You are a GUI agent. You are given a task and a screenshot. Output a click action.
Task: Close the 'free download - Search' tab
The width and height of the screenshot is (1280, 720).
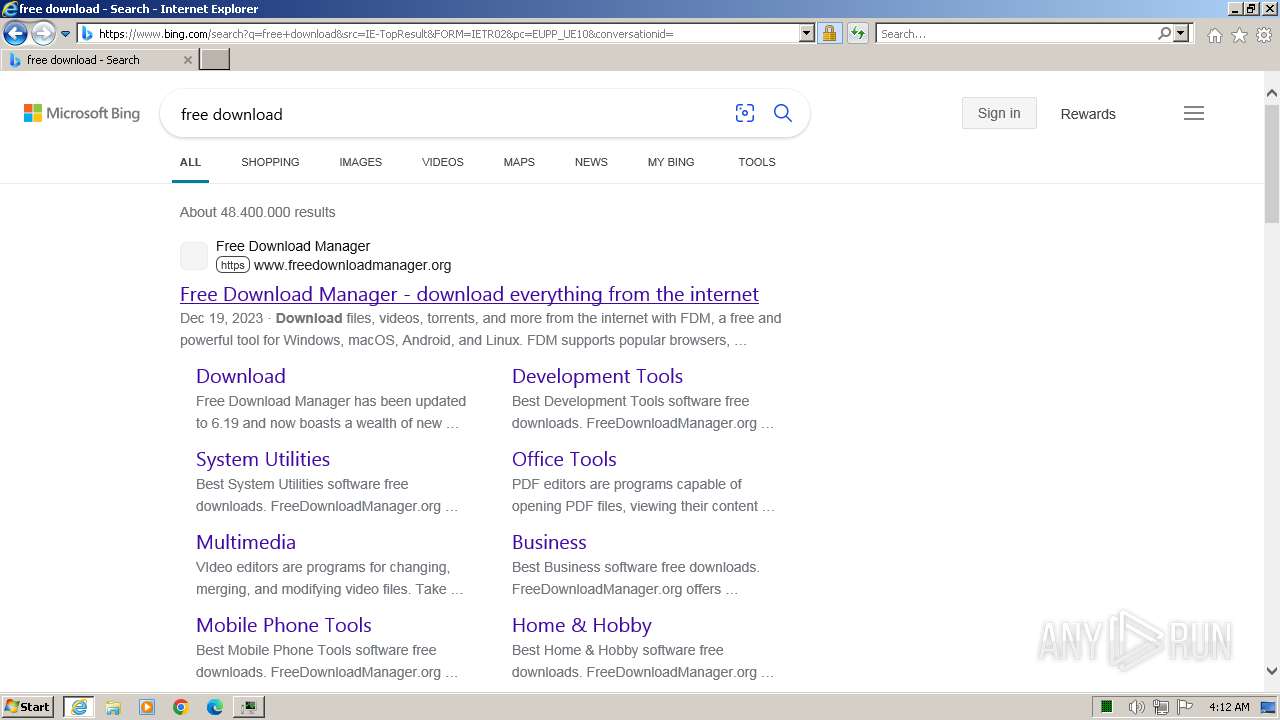coord(188,60)
